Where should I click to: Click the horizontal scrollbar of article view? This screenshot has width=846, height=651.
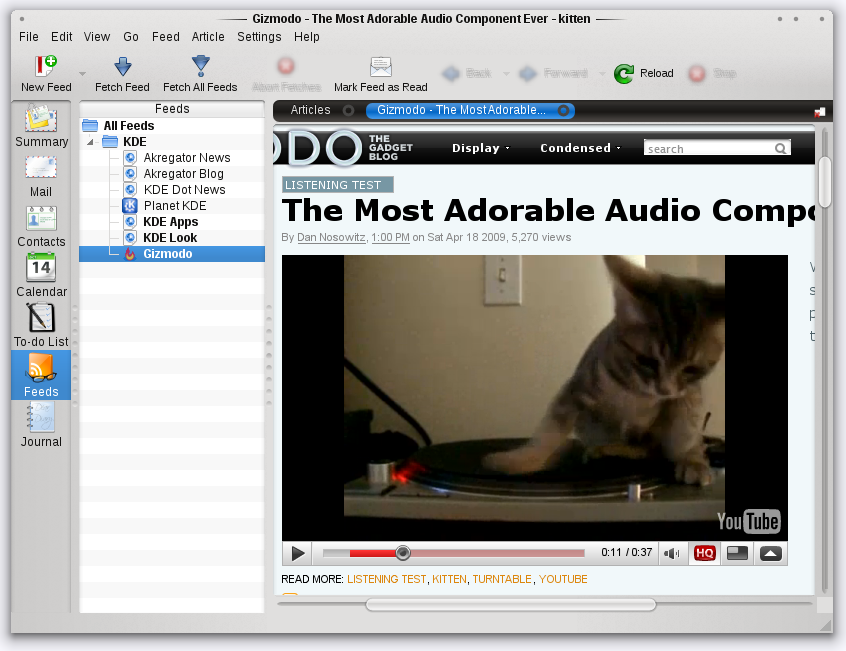pos(510,605)
